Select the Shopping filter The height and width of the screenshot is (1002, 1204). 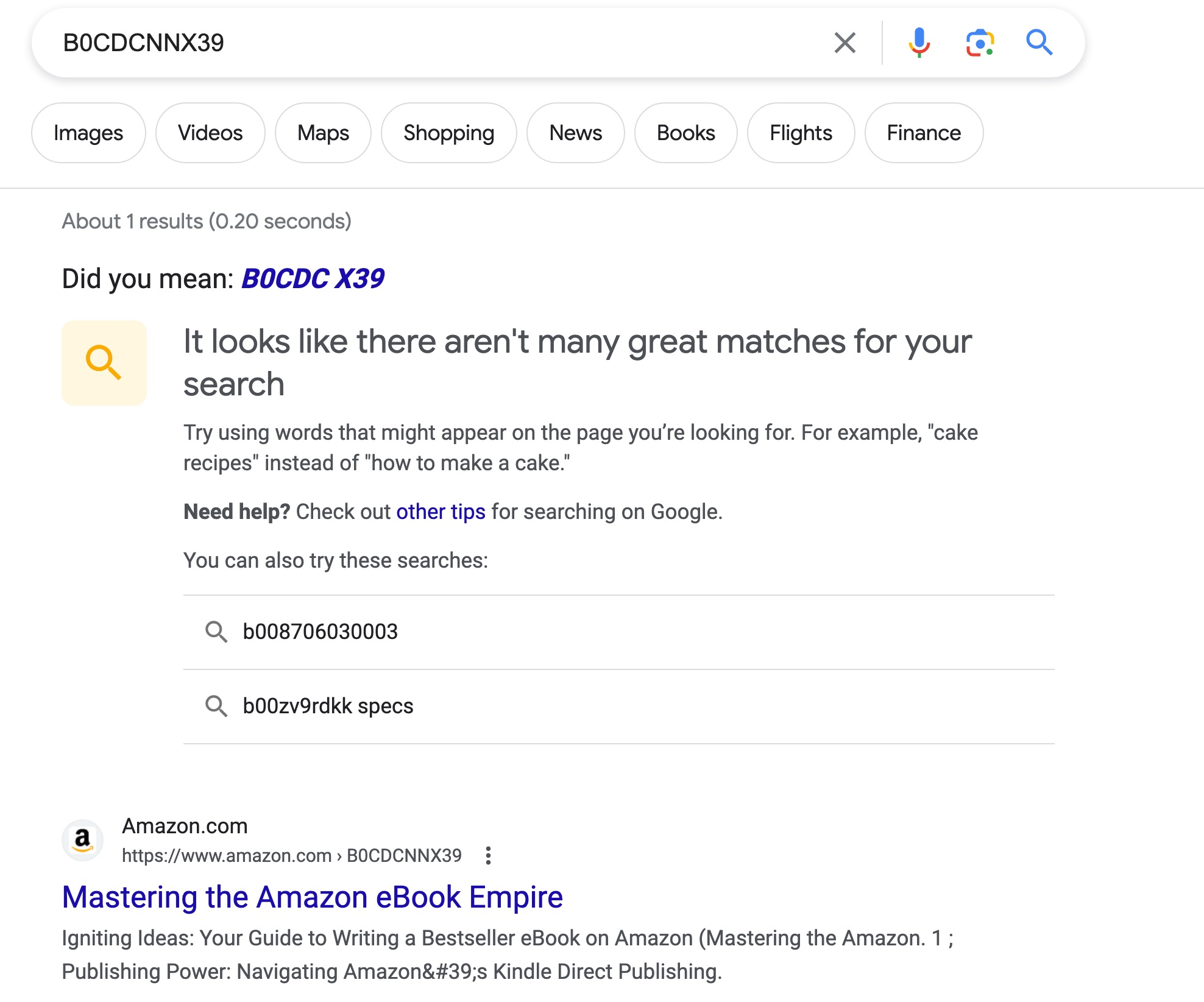point(449,133)
